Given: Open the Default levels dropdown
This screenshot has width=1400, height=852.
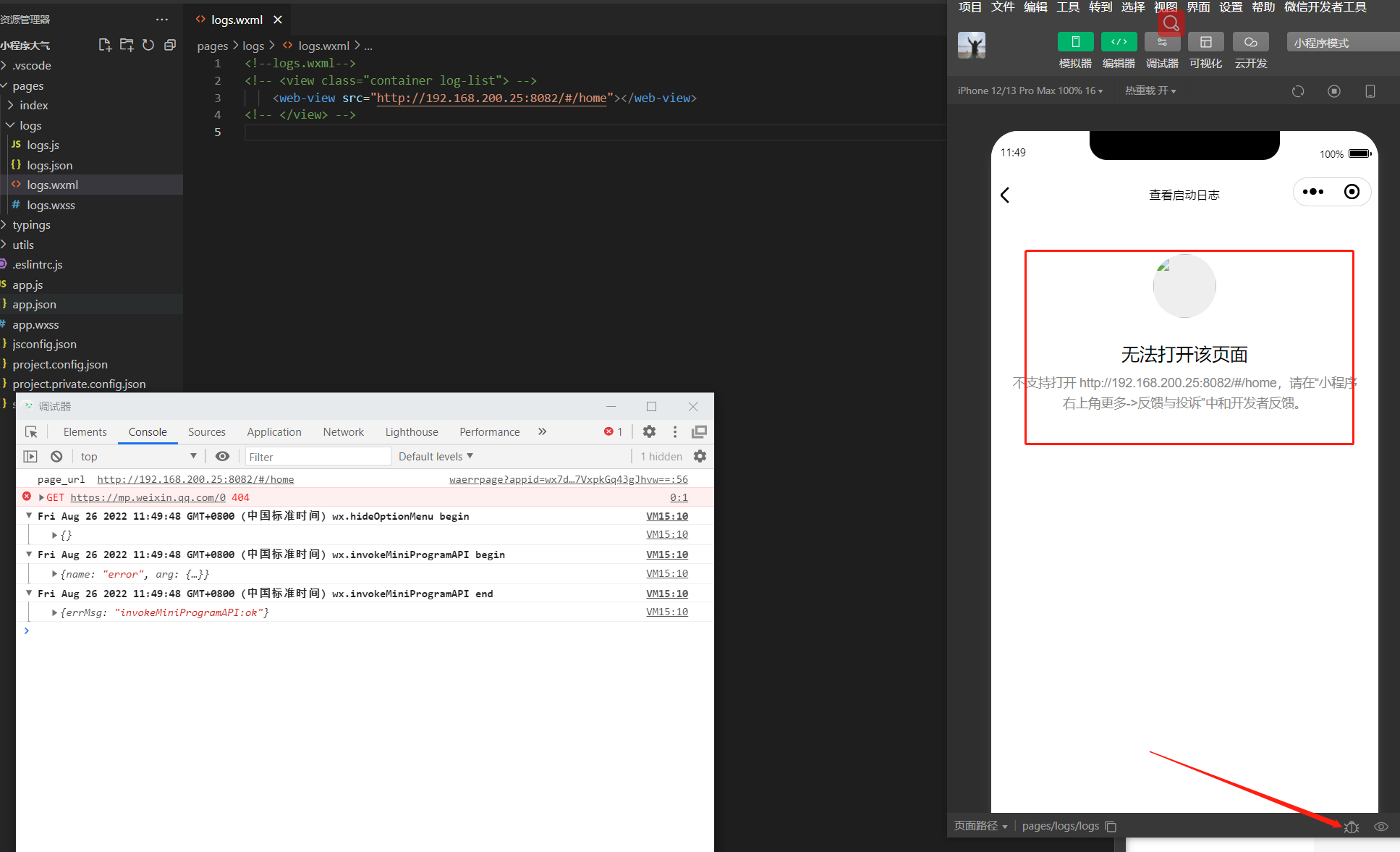Looking at the screenshot, I should pyautogui.click(x=436, y=456).
